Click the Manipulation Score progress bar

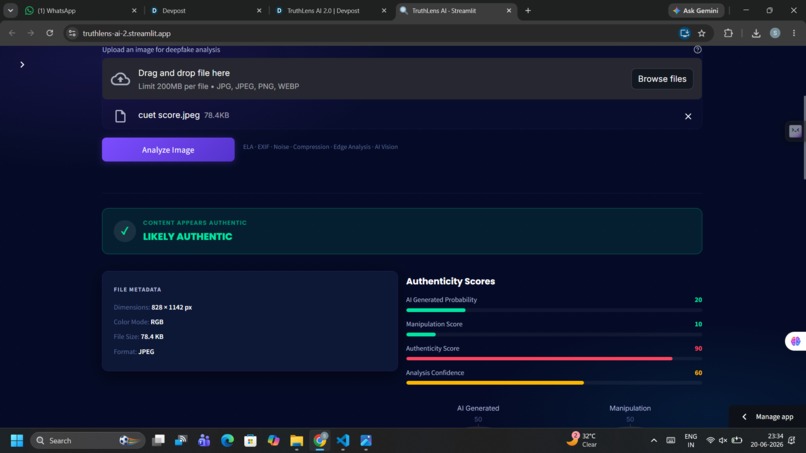coord(554,335)
